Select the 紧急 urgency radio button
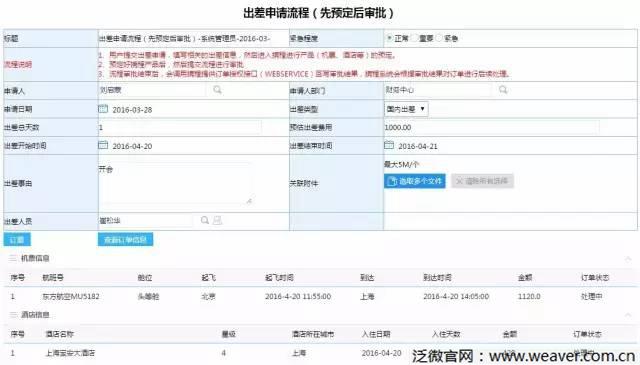 pyautogui.click(x=439, y=38)
